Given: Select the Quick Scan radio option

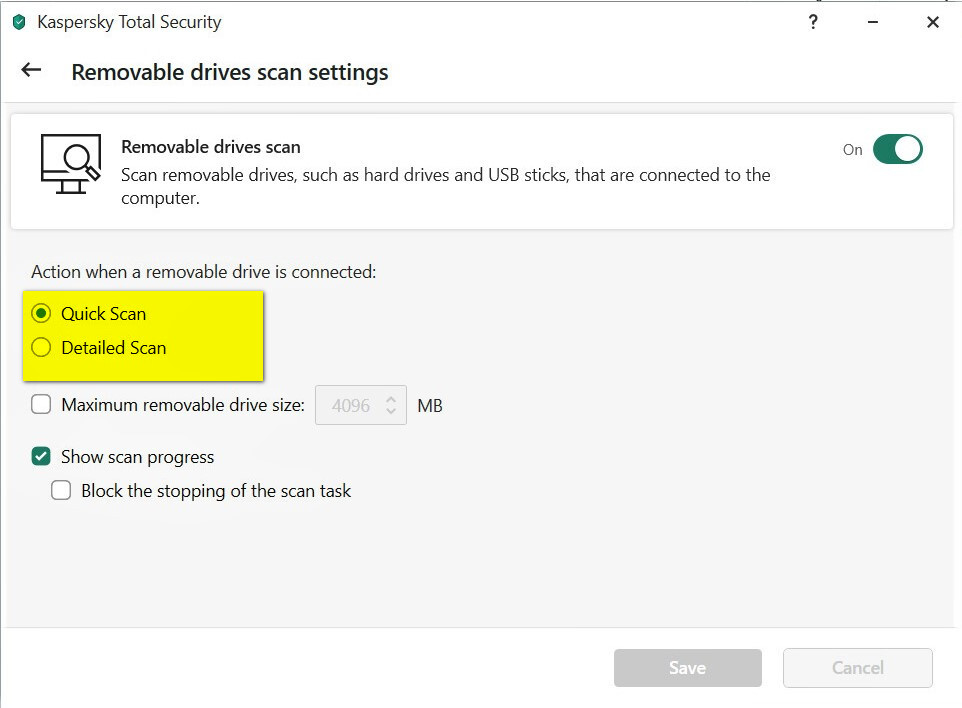Looking at the screenshot, I should 41,314.
